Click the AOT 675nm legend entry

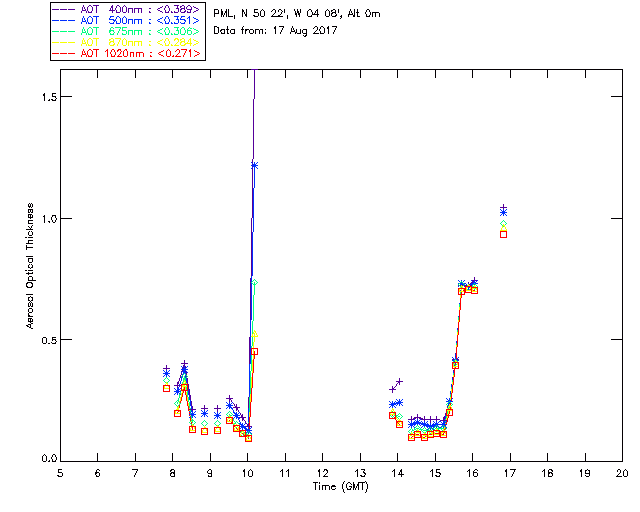click(x=127, y=31)
